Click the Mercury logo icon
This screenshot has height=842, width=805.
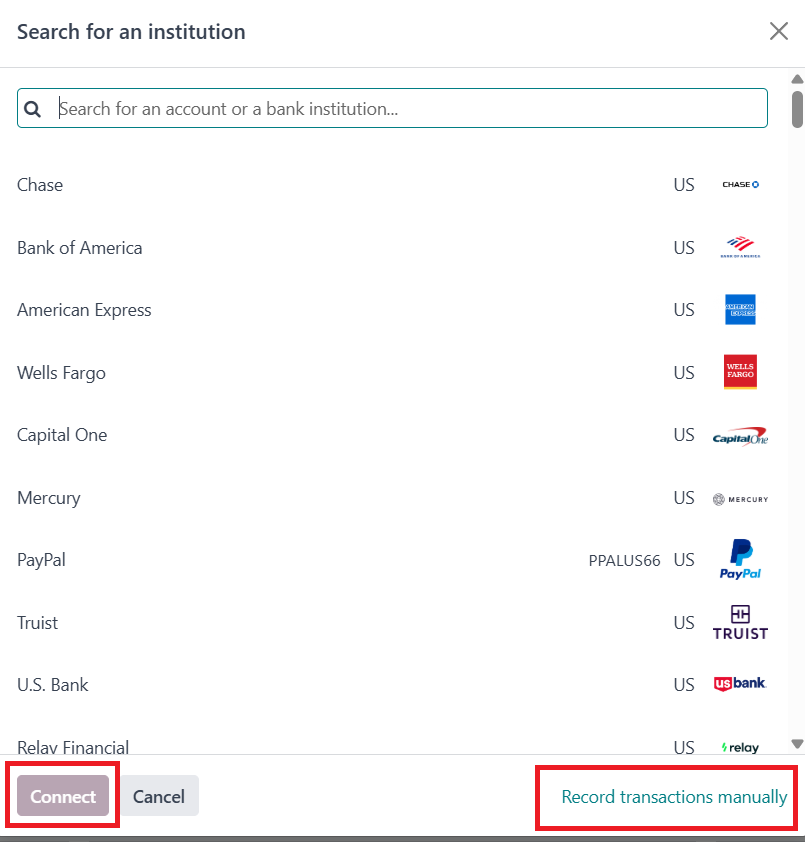point(740,498)
